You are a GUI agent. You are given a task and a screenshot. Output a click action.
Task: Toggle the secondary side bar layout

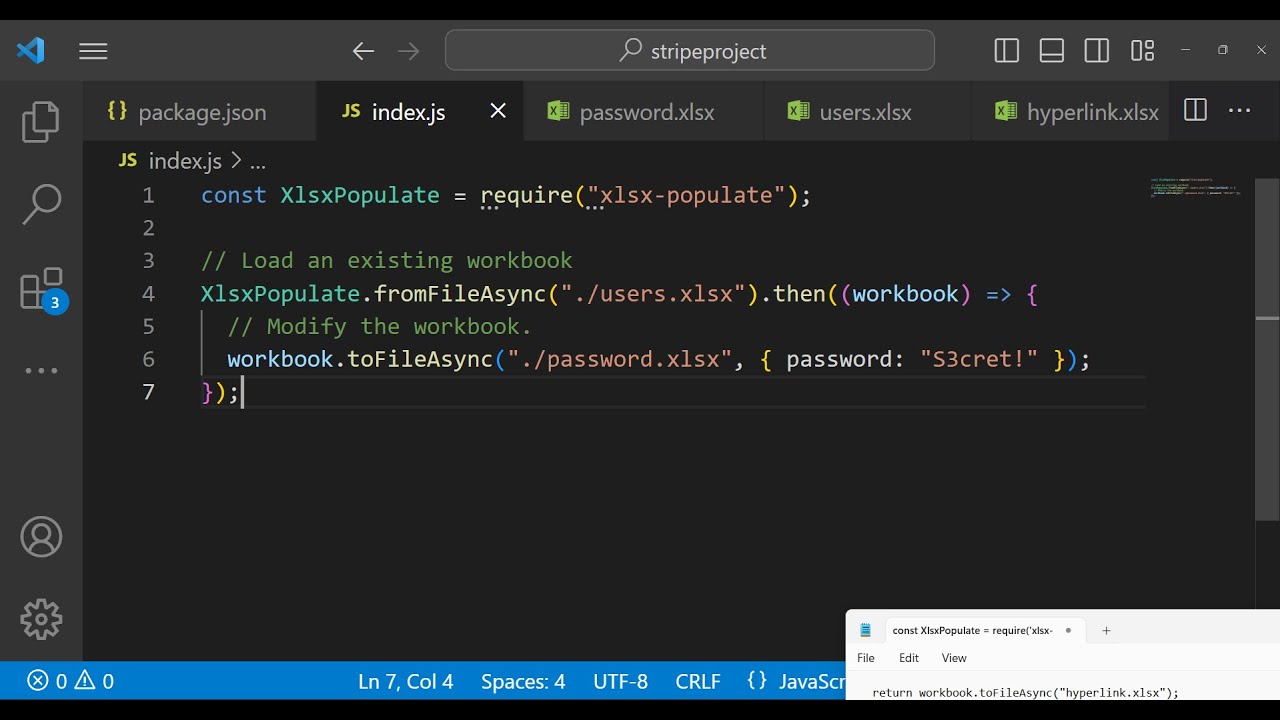1097,51
